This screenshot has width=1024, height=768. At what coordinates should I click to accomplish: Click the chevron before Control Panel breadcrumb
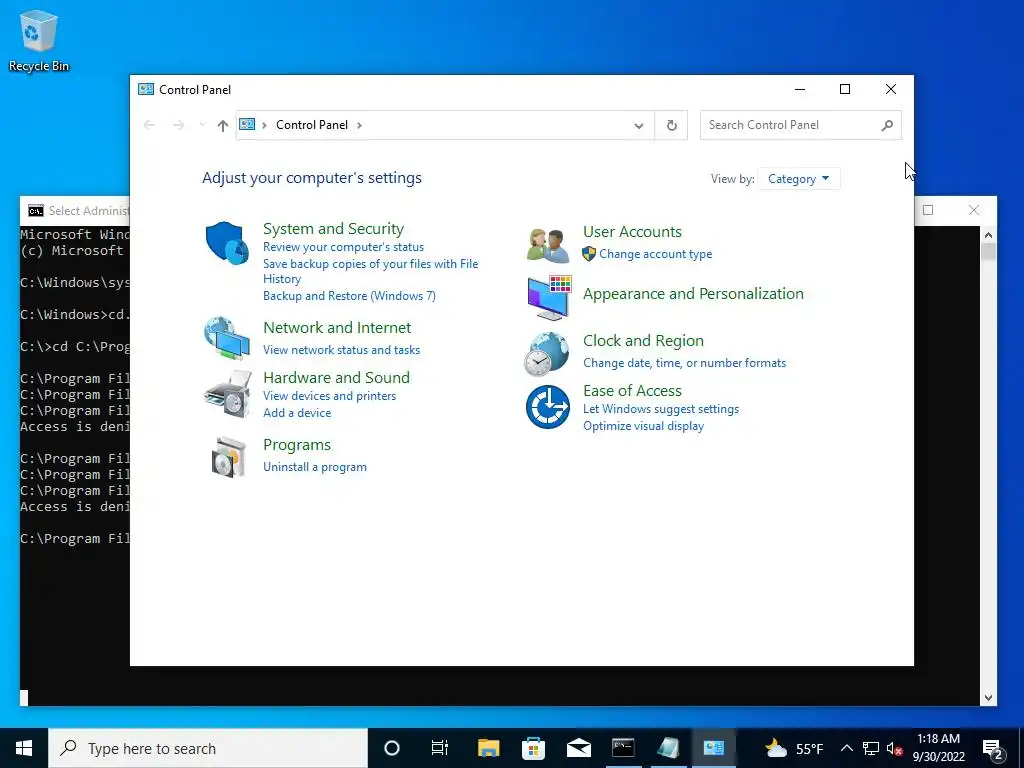tap(264, 125)
